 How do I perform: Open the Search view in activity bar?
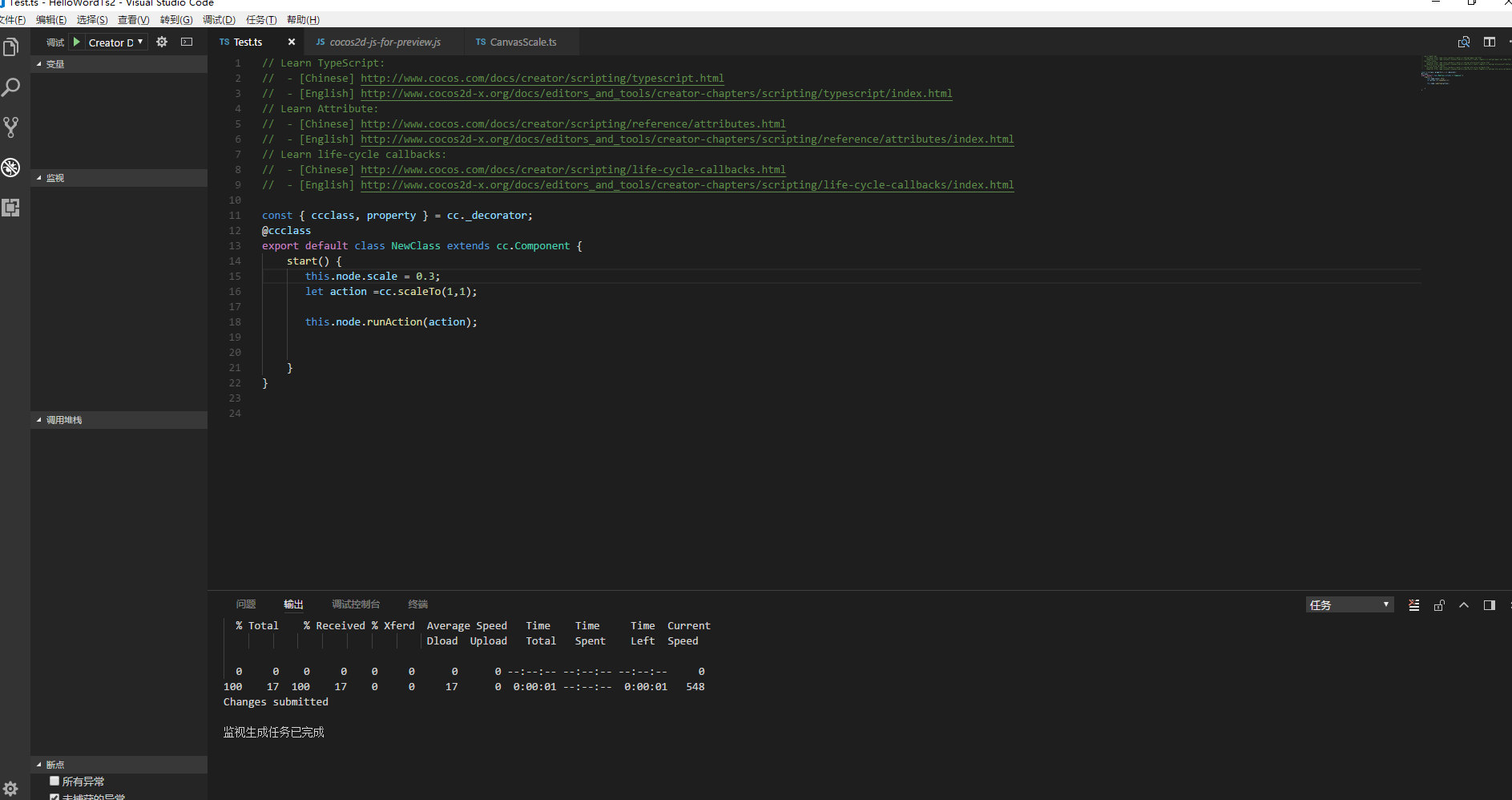coord(11,87)
